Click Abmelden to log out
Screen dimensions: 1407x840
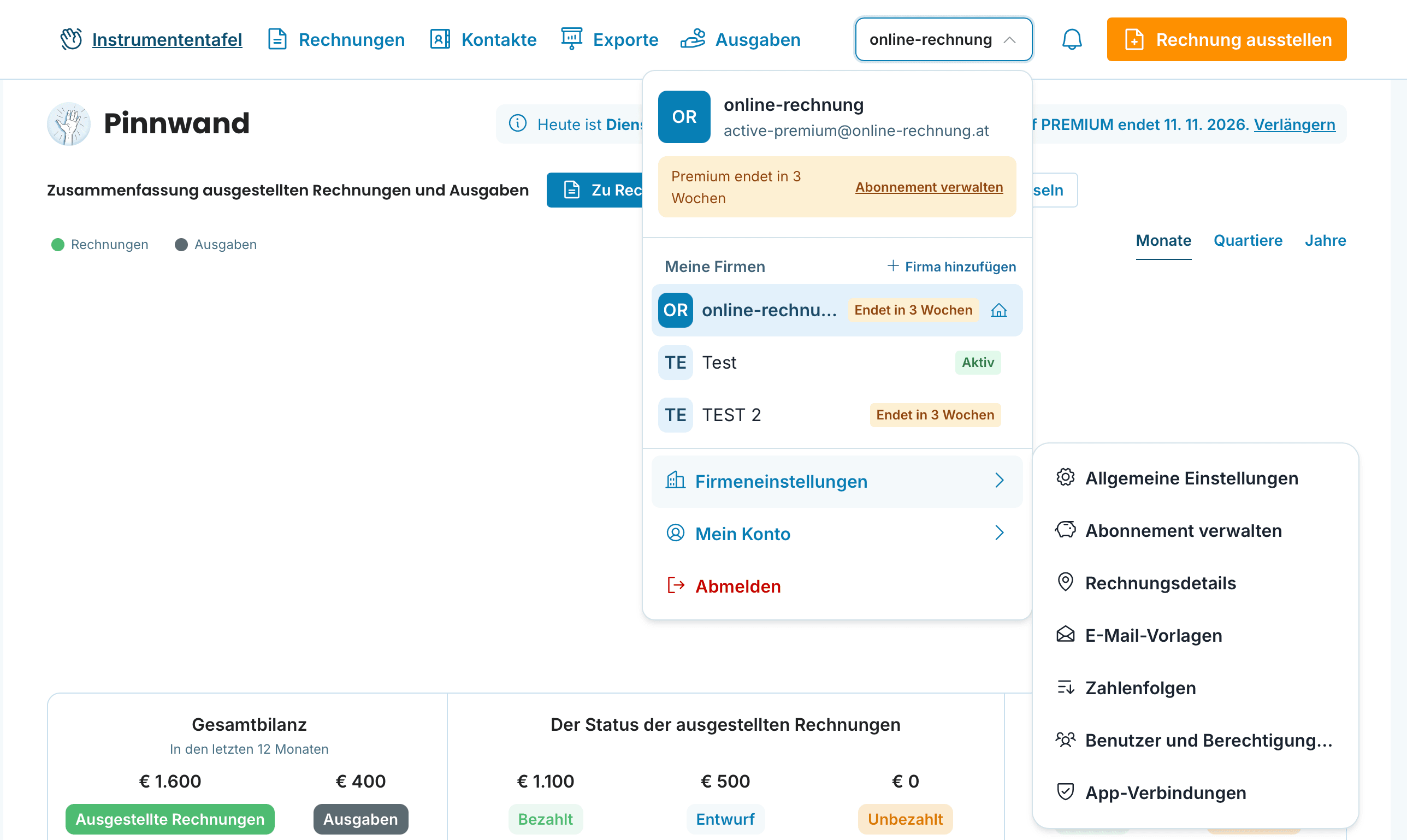tap(837, 586)
